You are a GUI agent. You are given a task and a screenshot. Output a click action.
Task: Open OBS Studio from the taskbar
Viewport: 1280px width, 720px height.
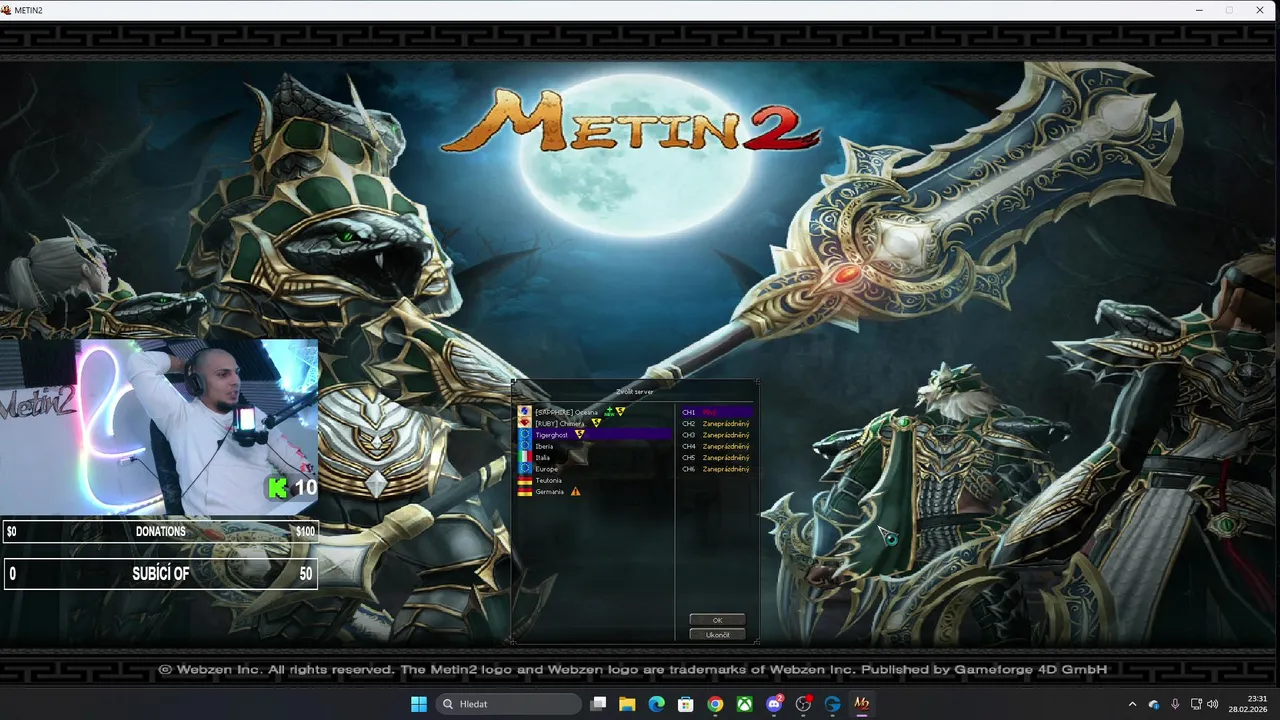tap(803, 704)
